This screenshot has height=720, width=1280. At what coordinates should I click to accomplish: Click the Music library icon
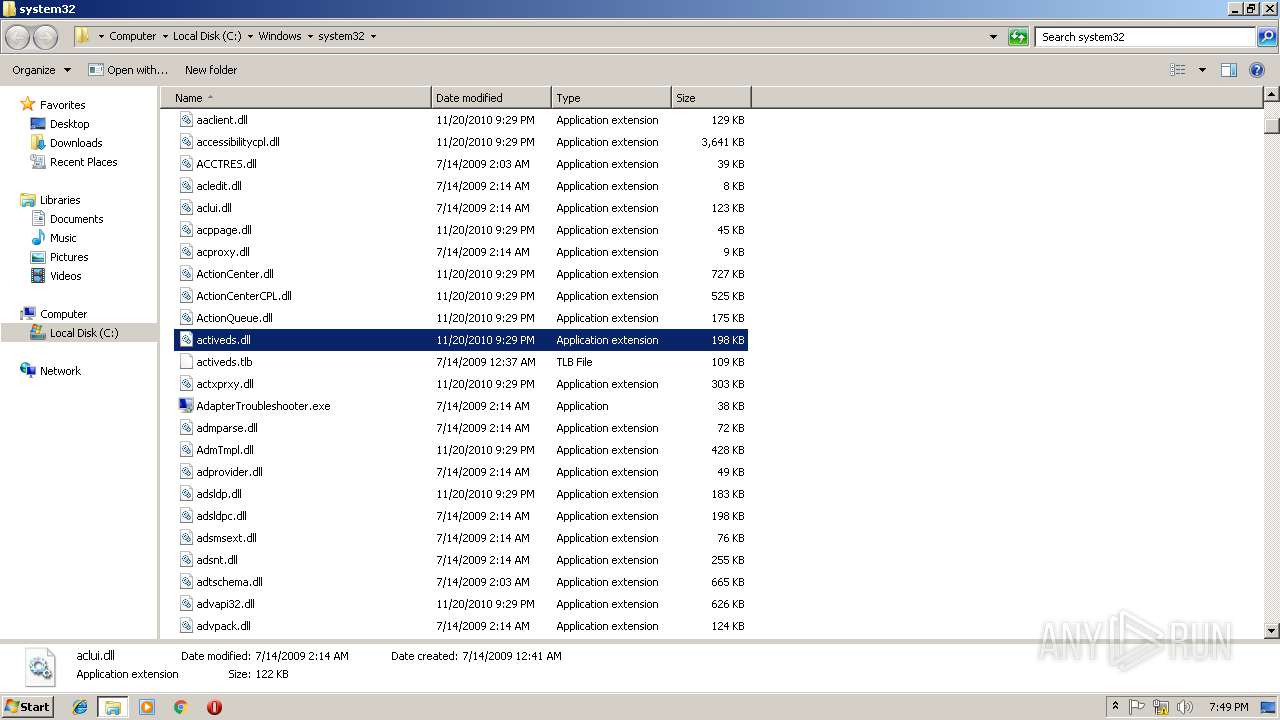[x=39, y=238]
